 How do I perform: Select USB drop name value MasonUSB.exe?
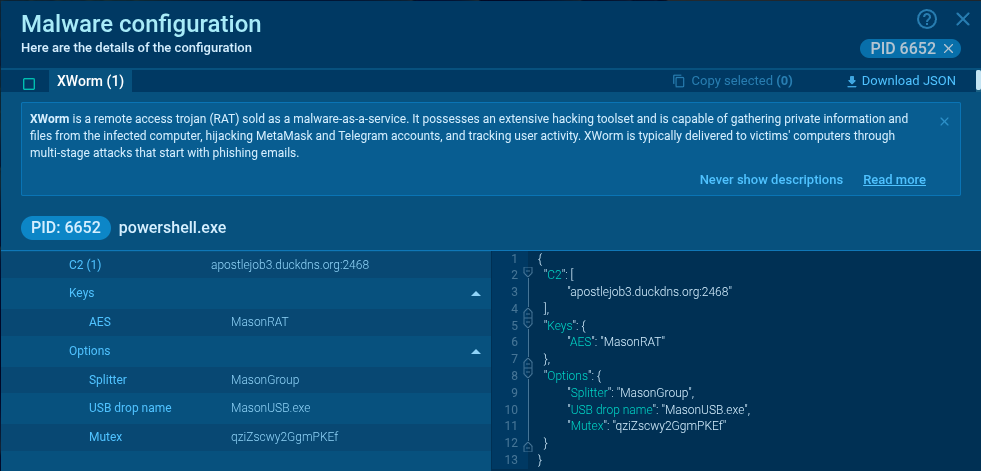click(270, 408)
